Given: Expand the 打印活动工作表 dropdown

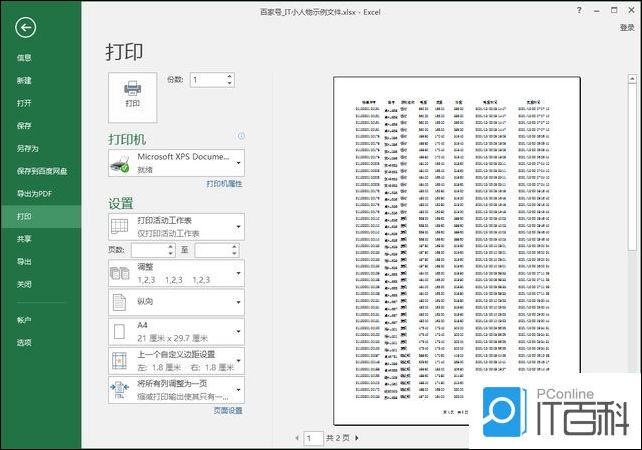Looking at the screenshot, I should coord(176,226).
